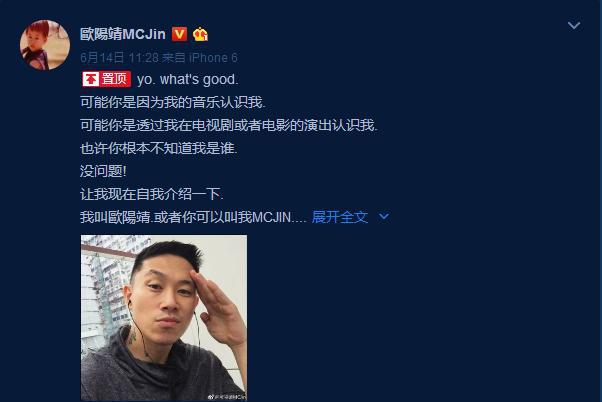602x402 pixels.
Task: Open the post timestamp 6月14日 11:28
Action: click(x=119, y=58)
